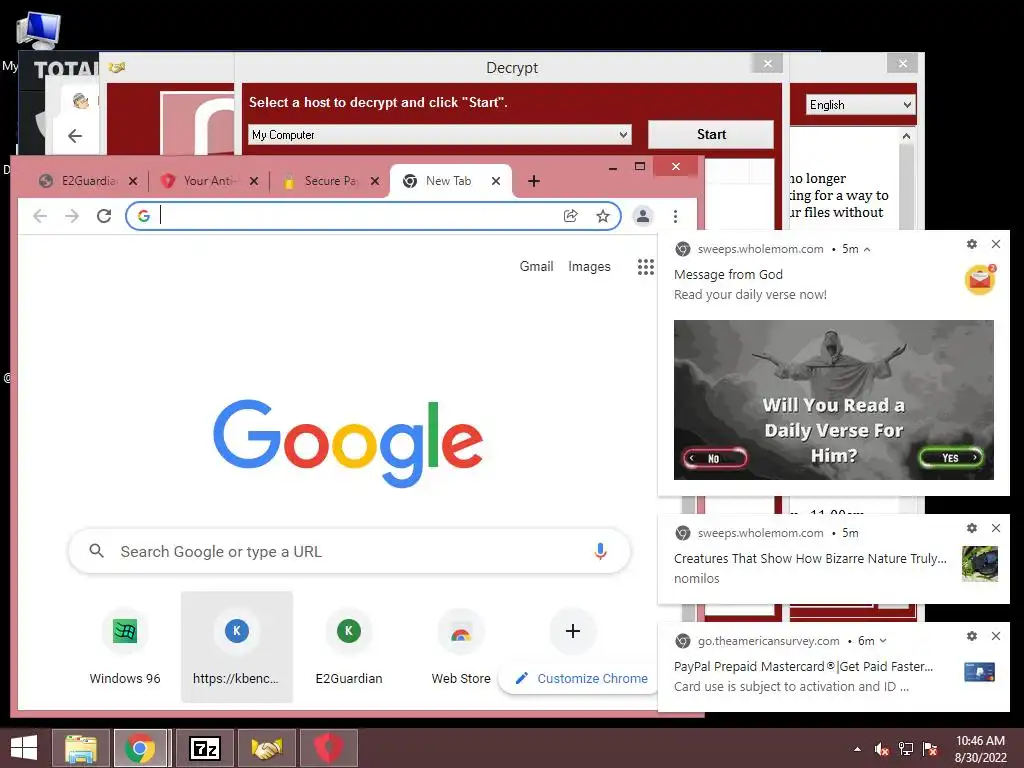Click muted volume tray icon
Viewport: 1024px width, 768px height.
[x=882, y=749]
